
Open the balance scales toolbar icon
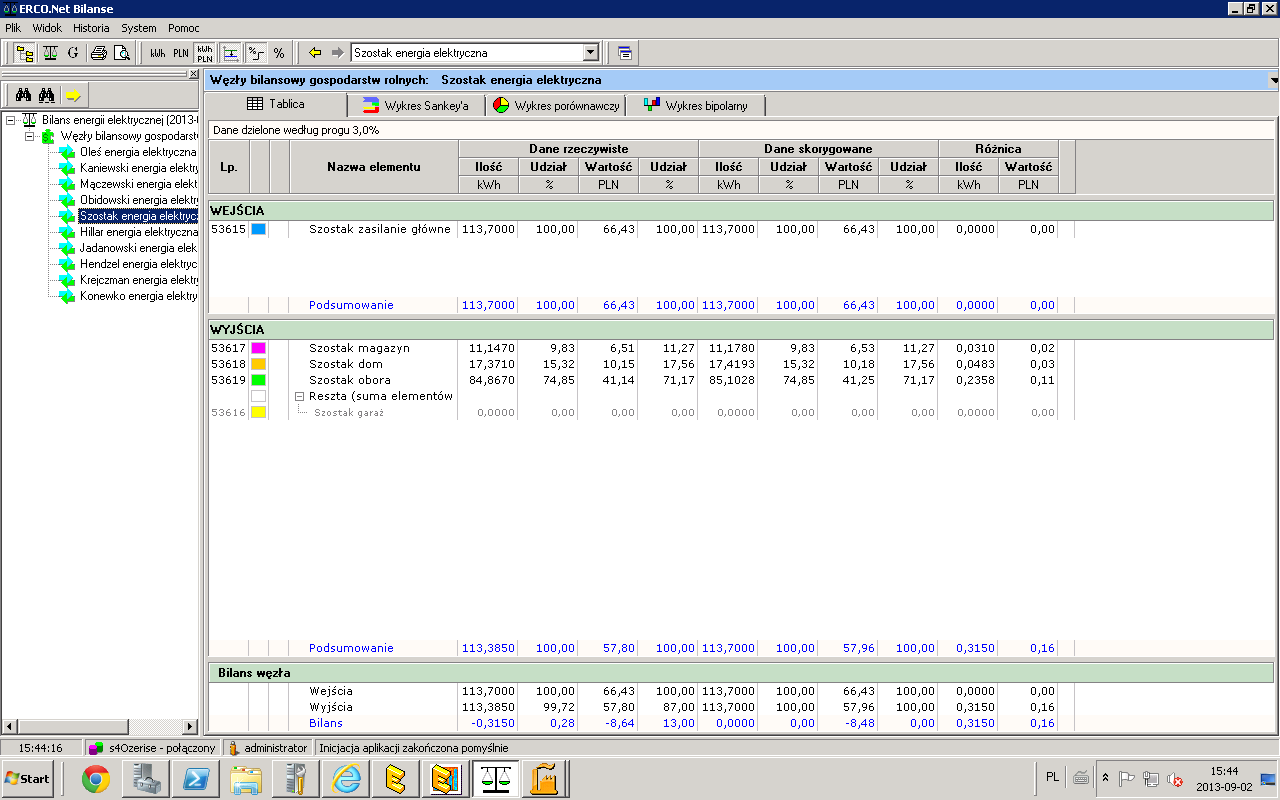(51, 53)
